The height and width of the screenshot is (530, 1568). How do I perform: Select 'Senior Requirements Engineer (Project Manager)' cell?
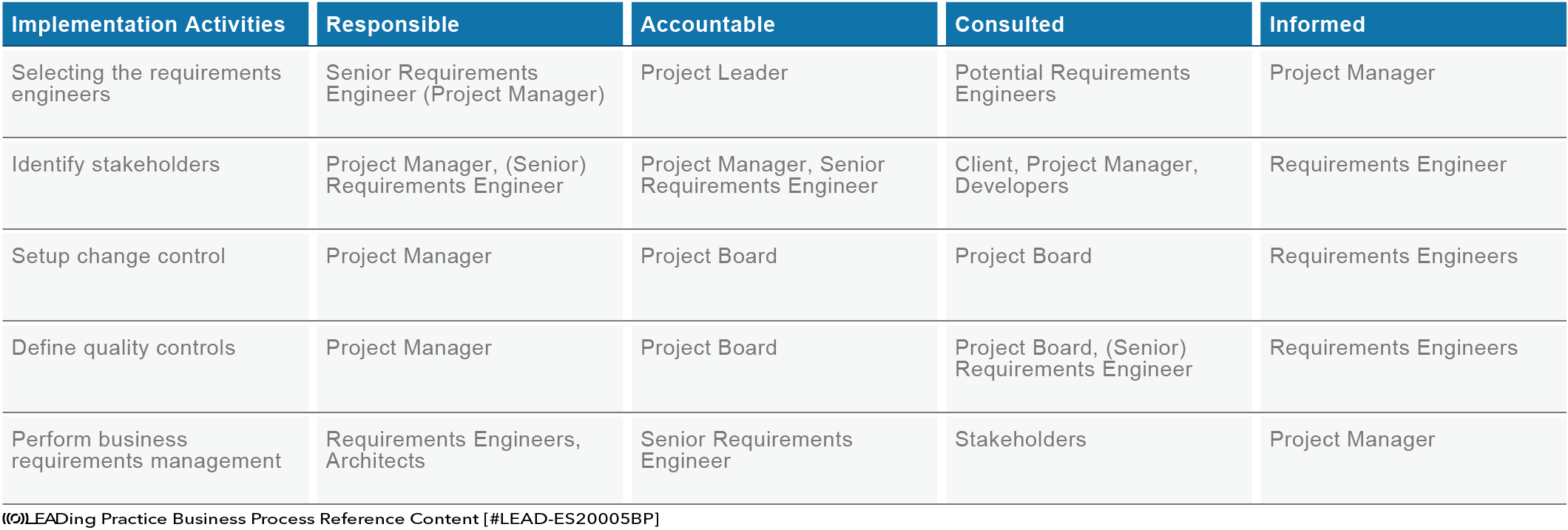click(x=470, y=92)
